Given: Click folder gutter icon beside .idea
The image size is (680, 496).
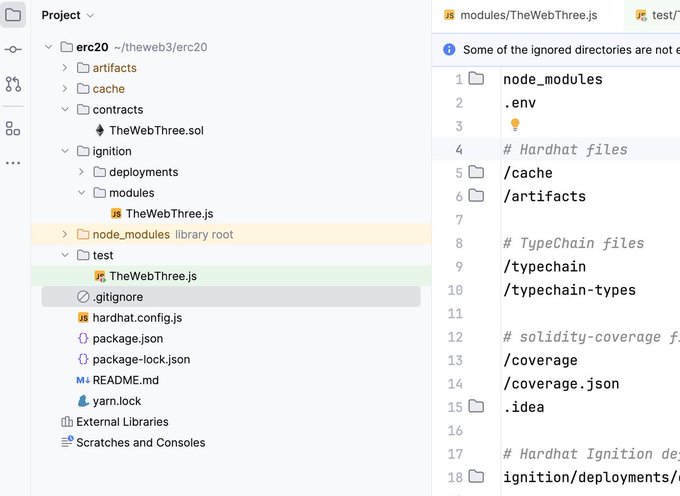Looking at the screenshot, I should 476,407.
